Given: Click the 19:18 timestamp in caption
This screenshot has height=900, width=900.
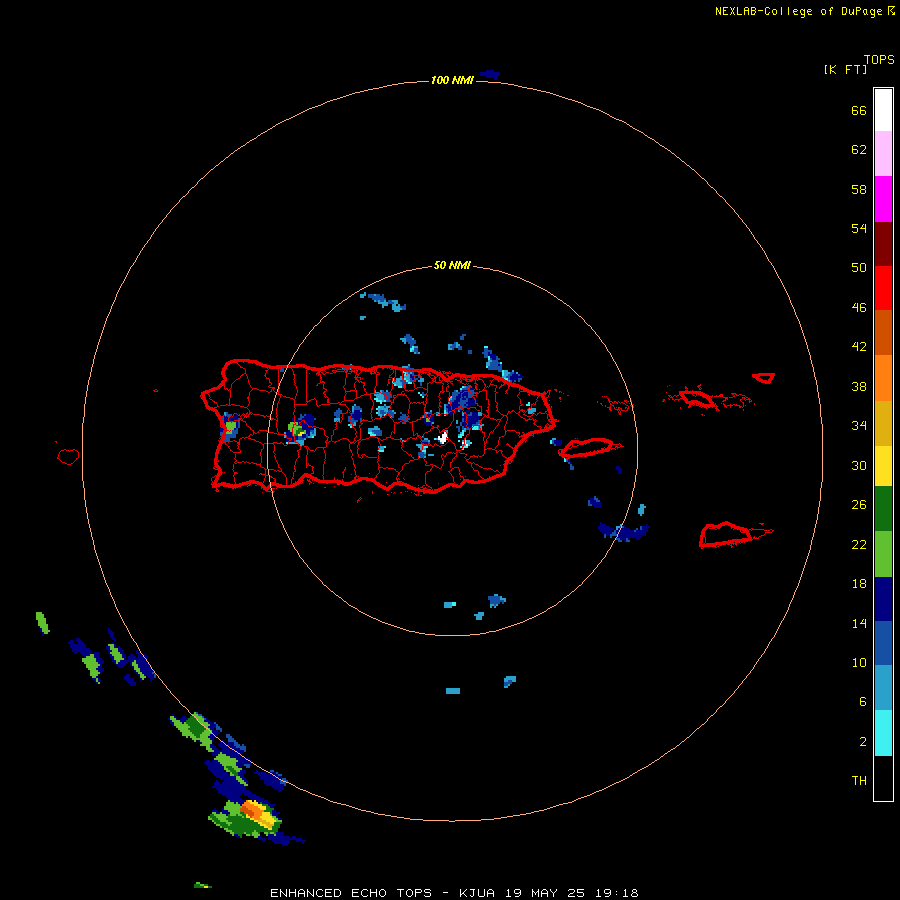Looking at the screenshot, I should coord(618,893).
